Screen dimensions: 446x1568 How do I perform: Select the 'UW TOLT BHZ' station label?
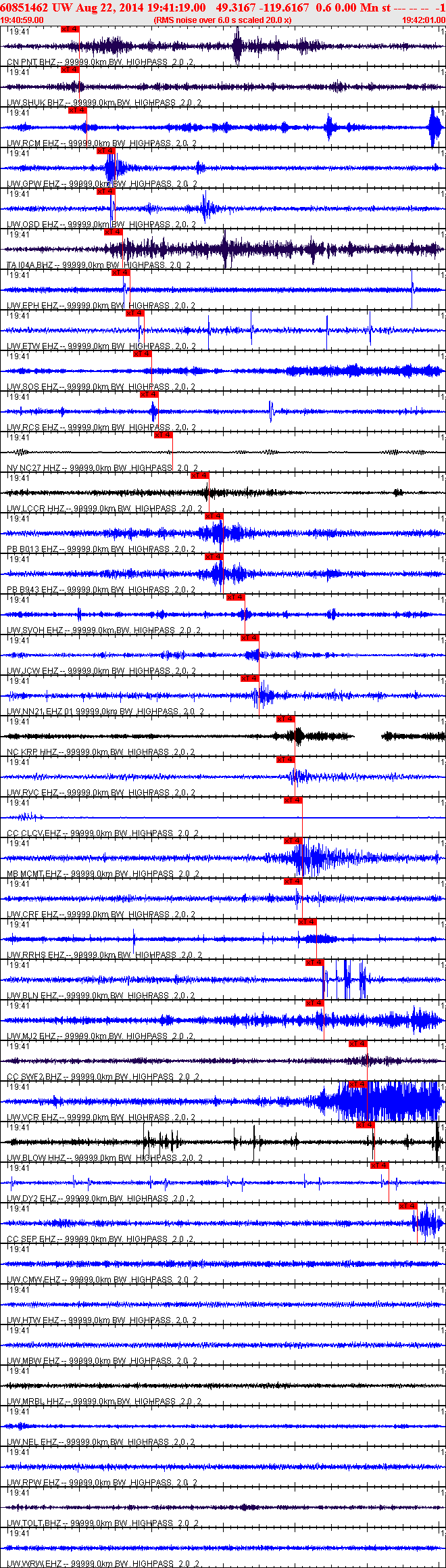34,1523
